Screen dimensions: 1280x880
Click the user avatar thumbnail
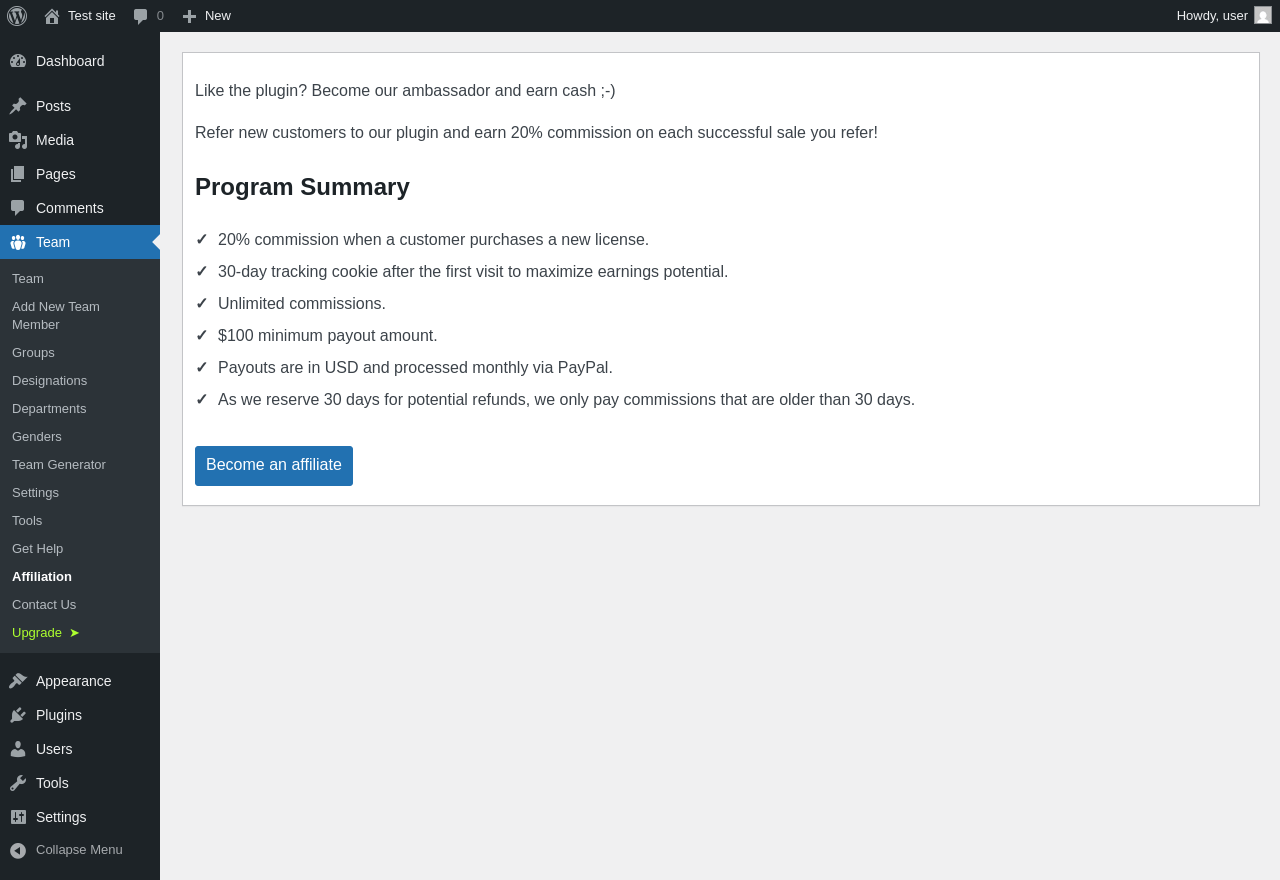pyautogui.click(x=1263, y=16)
